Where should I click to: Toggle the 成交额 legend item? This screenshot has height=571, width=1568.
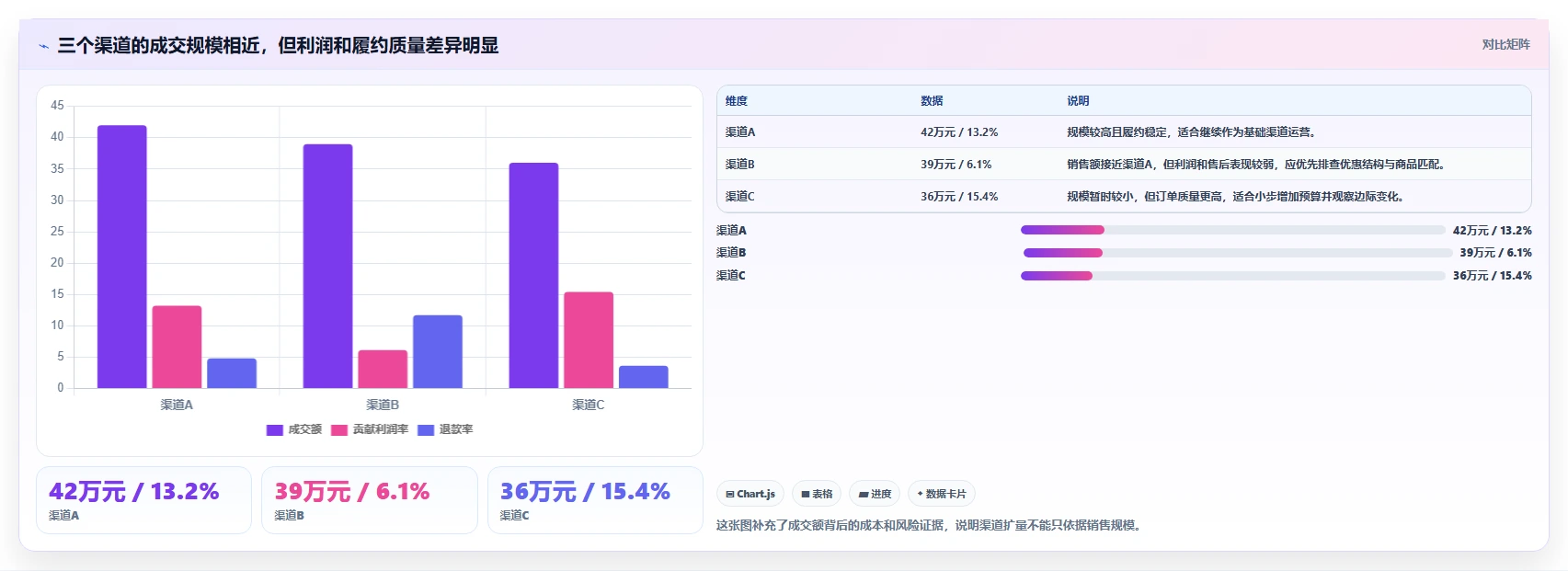[294, 429]
